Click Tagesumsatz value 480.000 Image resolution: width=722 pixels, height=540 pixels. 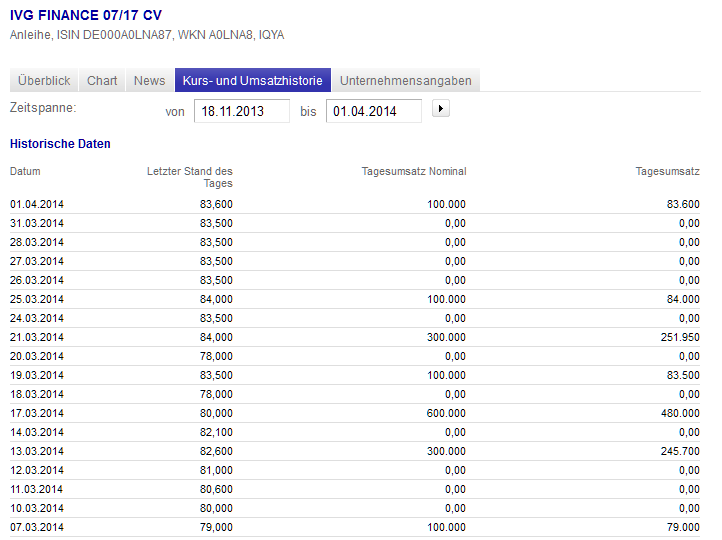pyautogui.click(x=680, y=413)
